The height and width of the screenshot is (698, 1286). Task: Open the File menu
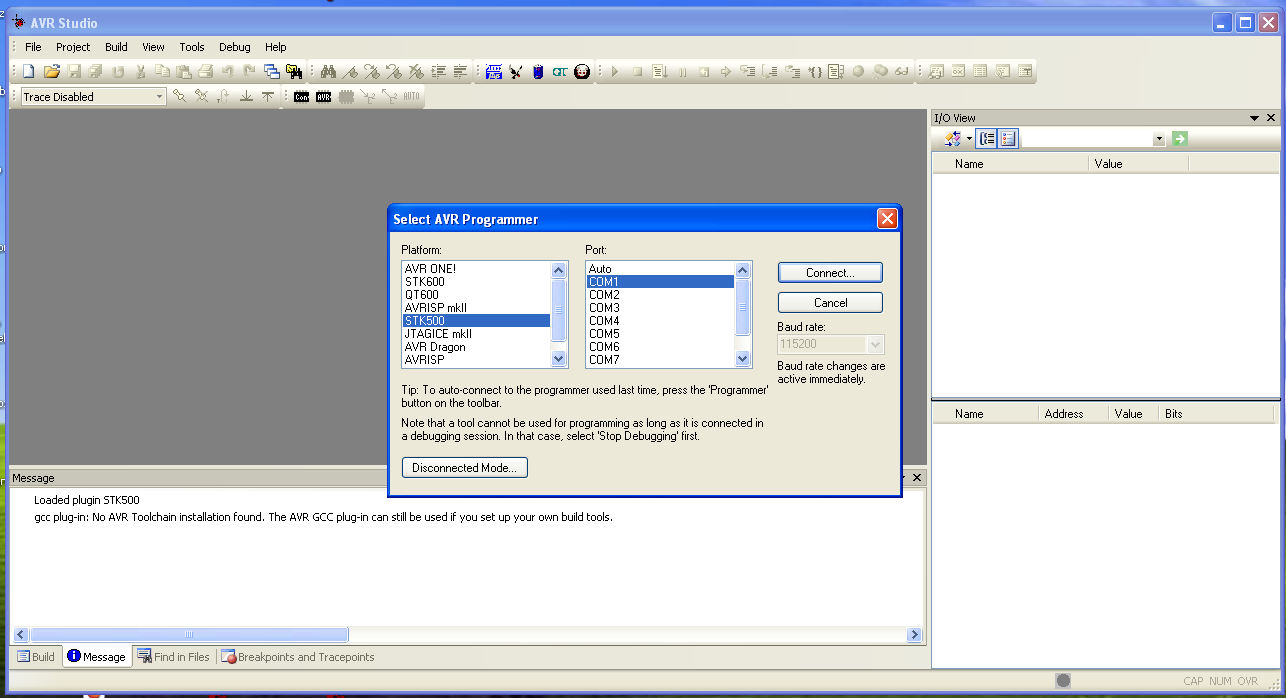33,47
